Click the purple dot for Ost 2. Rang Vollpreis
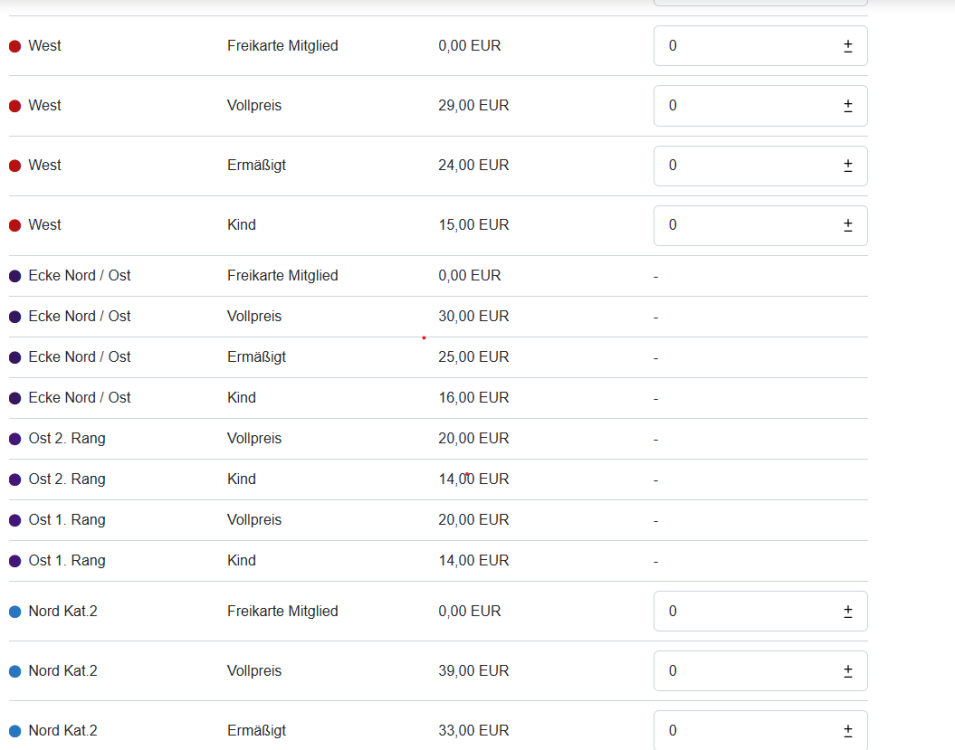The image size is (955, 750). click(15, 439)
